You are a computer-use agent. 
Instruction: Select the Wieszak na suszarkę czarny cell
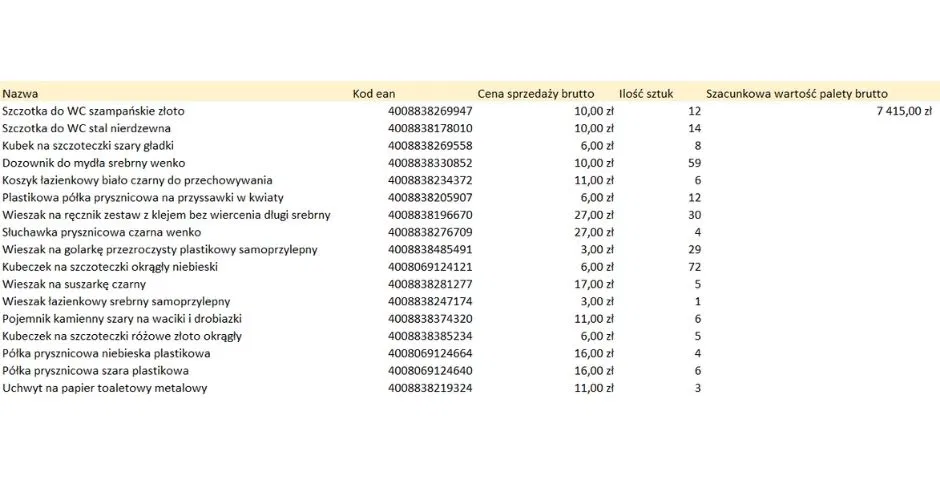[x=74, y=284]
